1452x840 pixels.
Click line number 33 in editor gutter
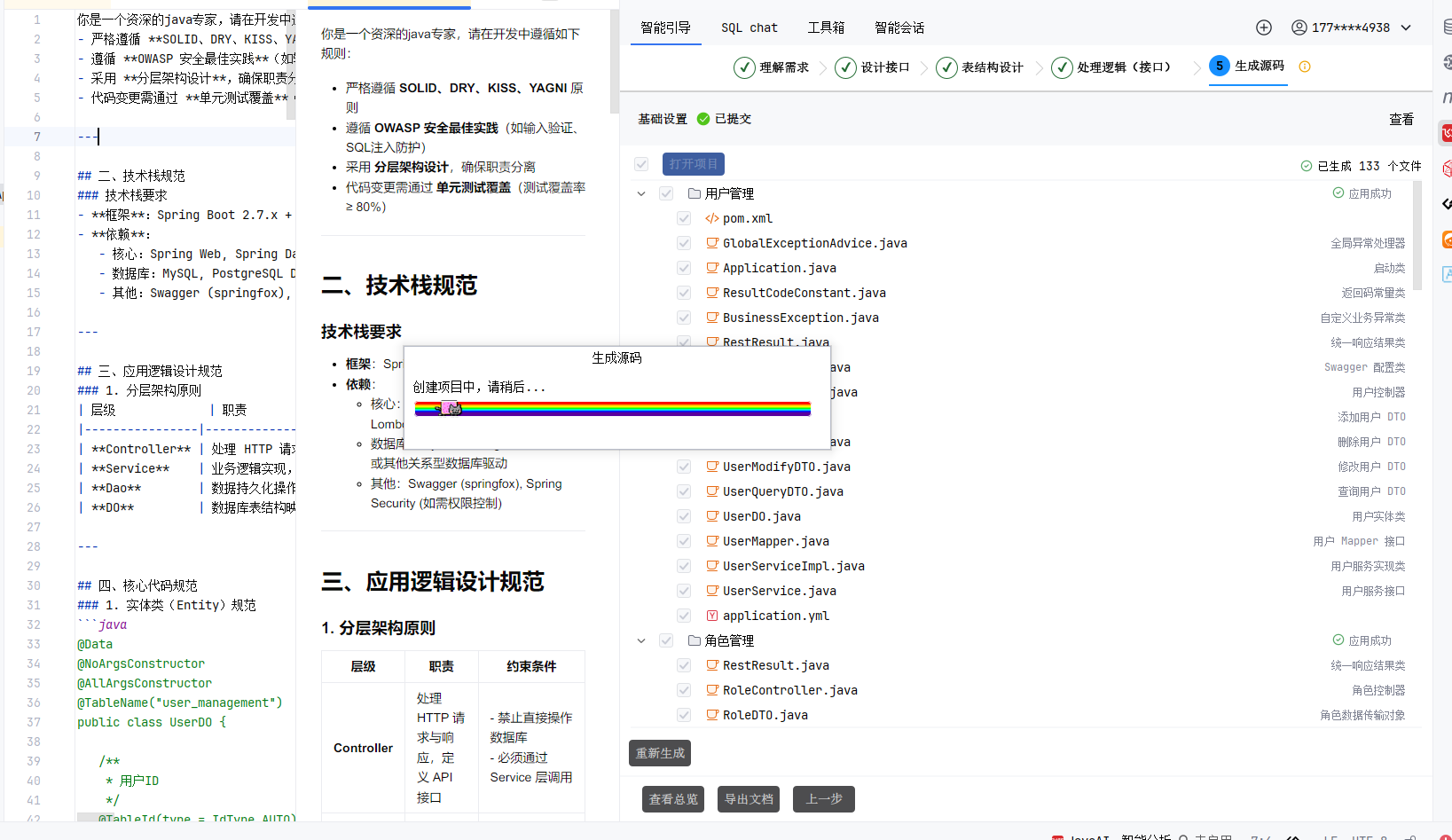point(34,644)
